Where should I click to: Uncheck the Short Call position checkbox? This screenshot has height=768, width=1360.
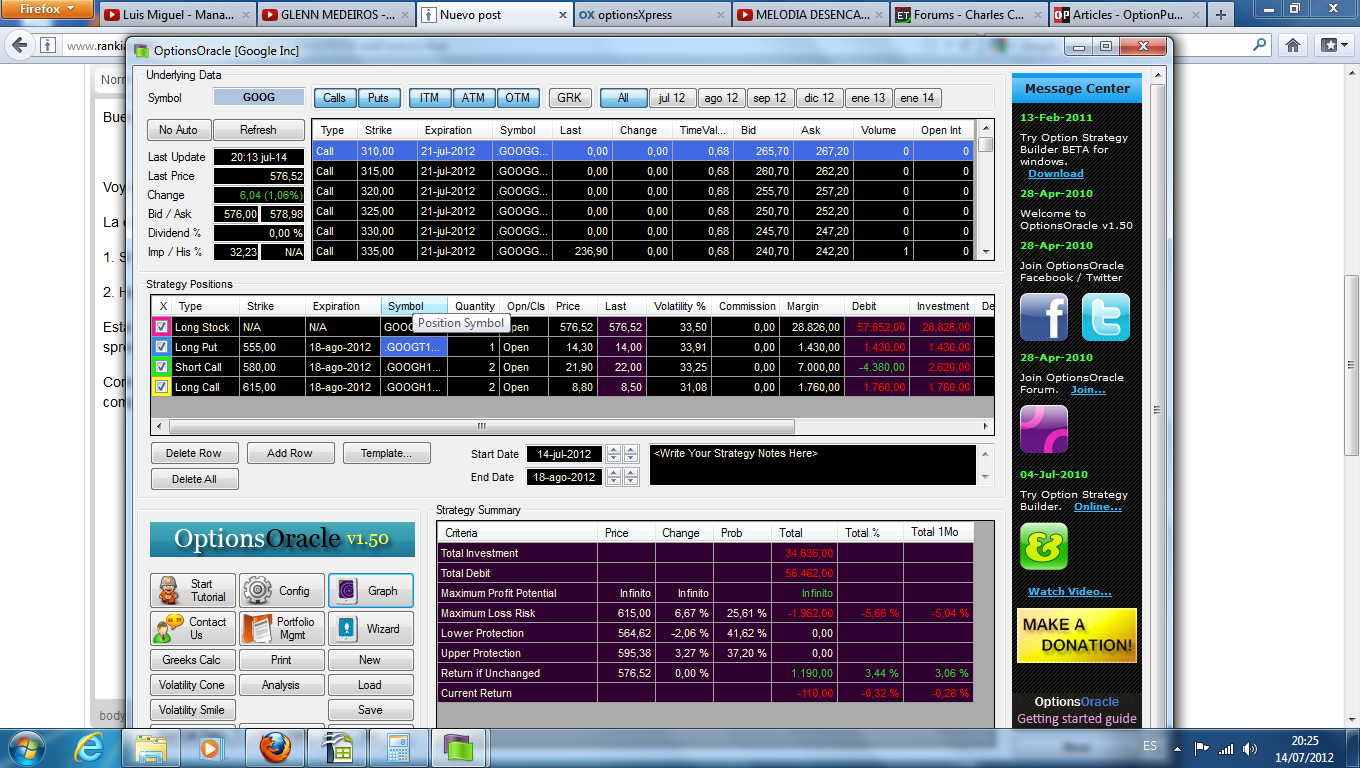coord(161,367)
